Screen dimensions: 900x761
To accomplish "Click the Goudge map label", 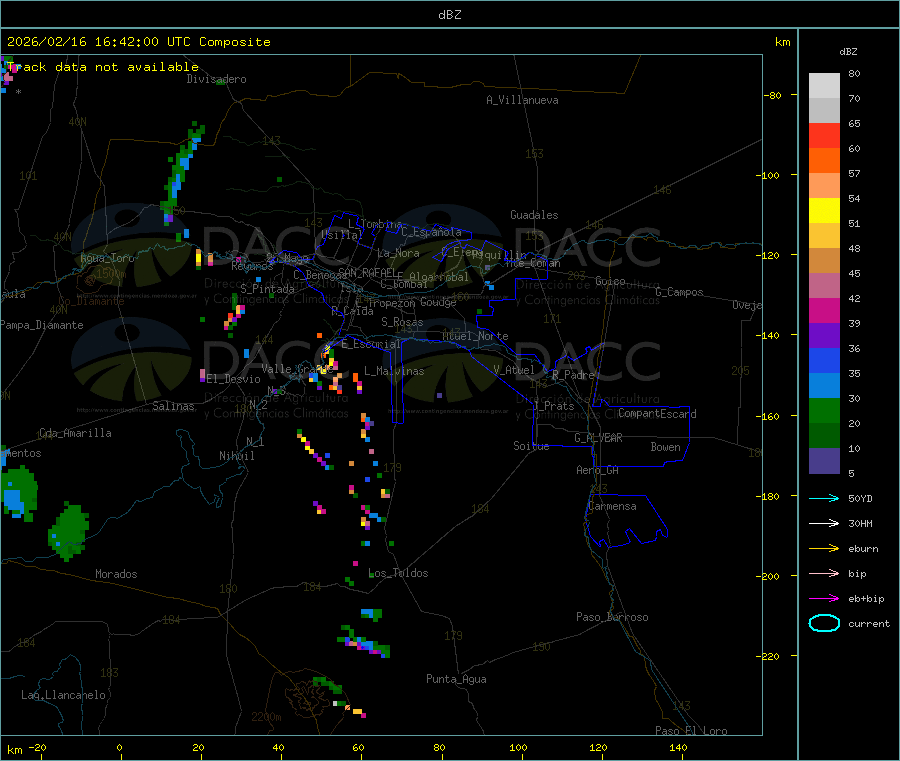I will [x=438, y=302].
